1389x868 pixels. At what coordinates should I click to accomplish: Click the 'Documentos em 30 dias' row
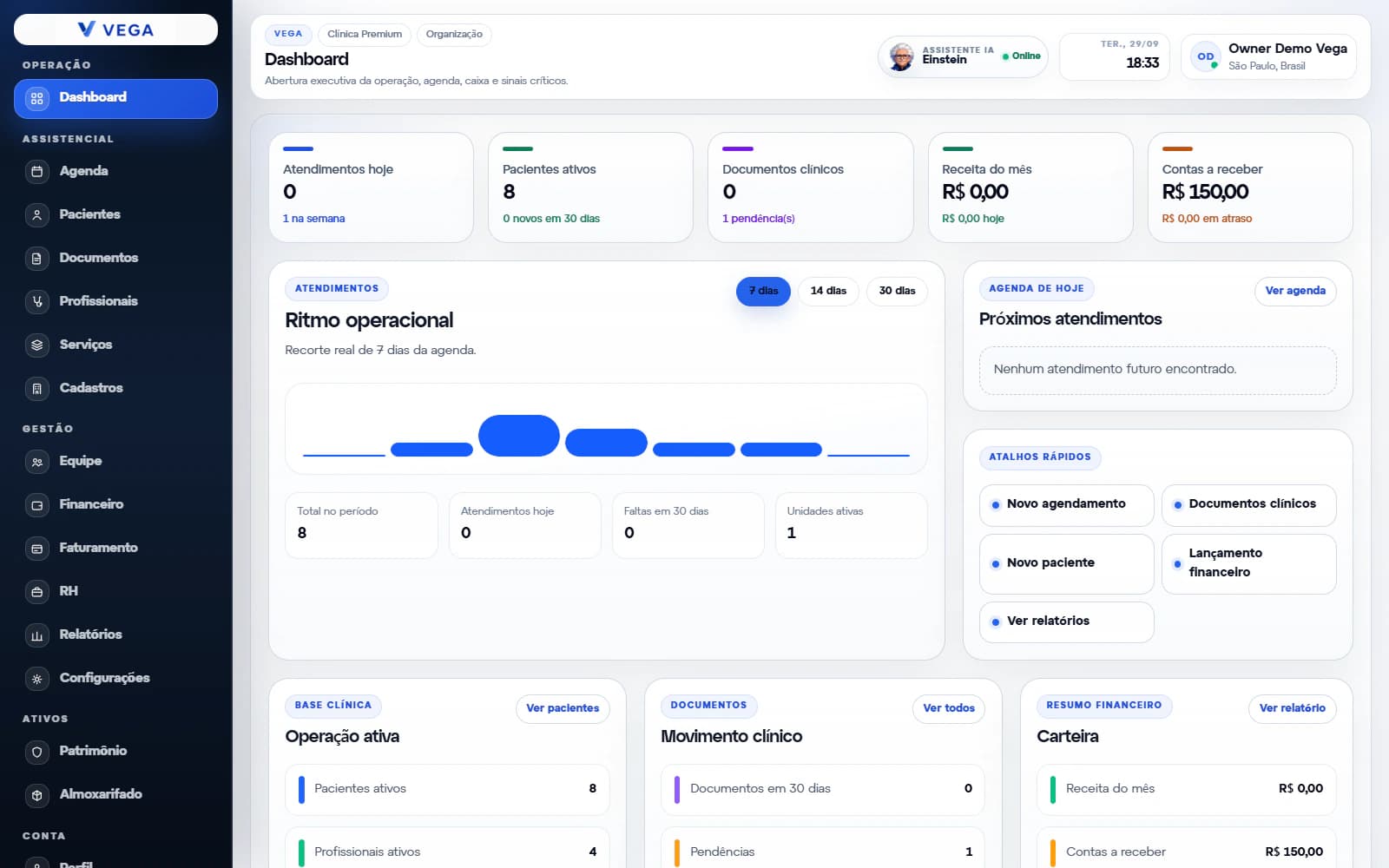point(823,789)
